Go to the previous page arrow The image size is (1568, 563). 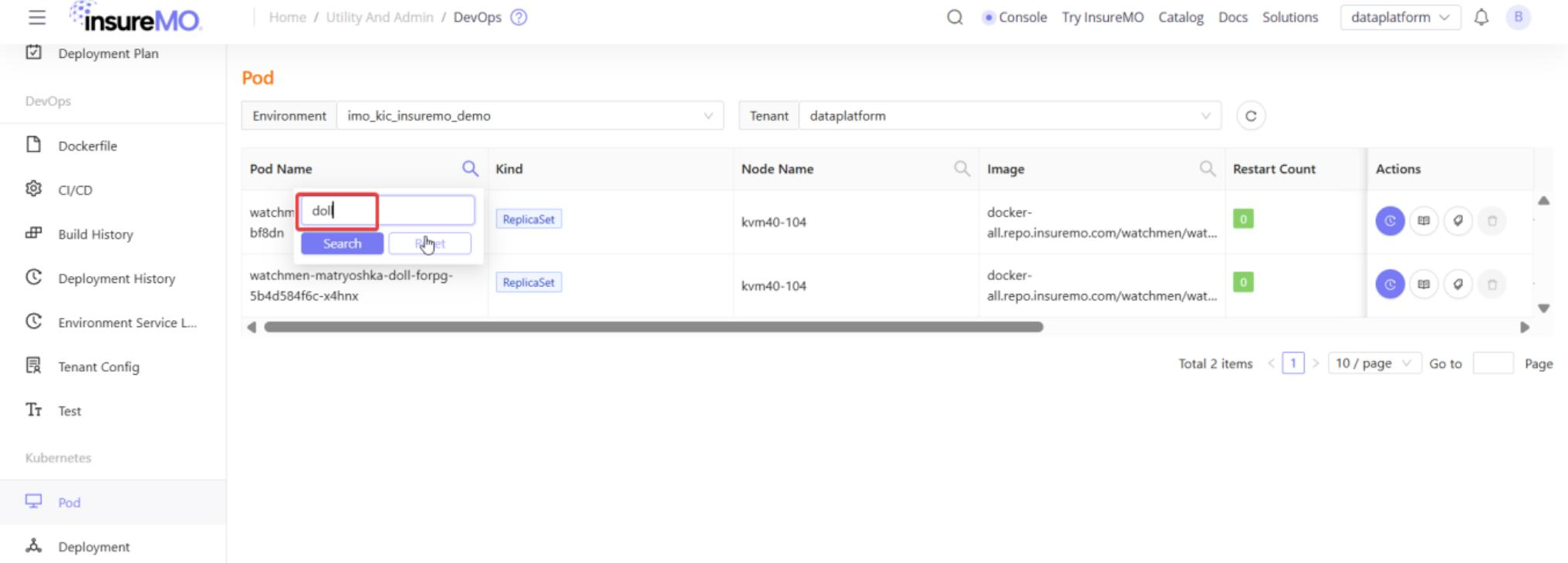point(1271,363)
